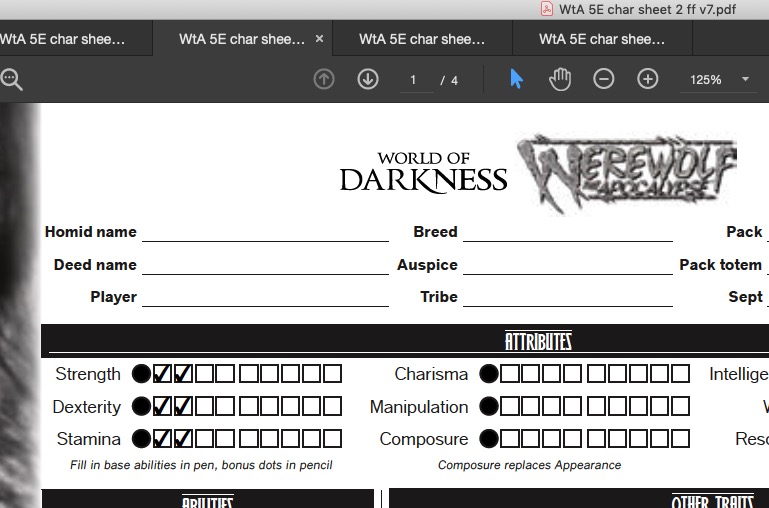This screenshot has width=769, height=508.
Task: Zoom out with minus icon
Action: click(x=603, y=79)
